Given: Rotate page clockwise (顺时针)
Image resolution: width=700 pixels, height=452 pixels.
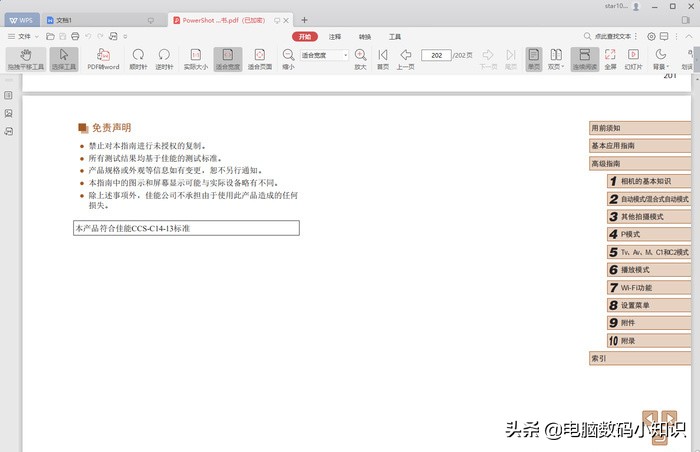Looking at the screenshot, I should pyautogui.click(x=138, y=58).
